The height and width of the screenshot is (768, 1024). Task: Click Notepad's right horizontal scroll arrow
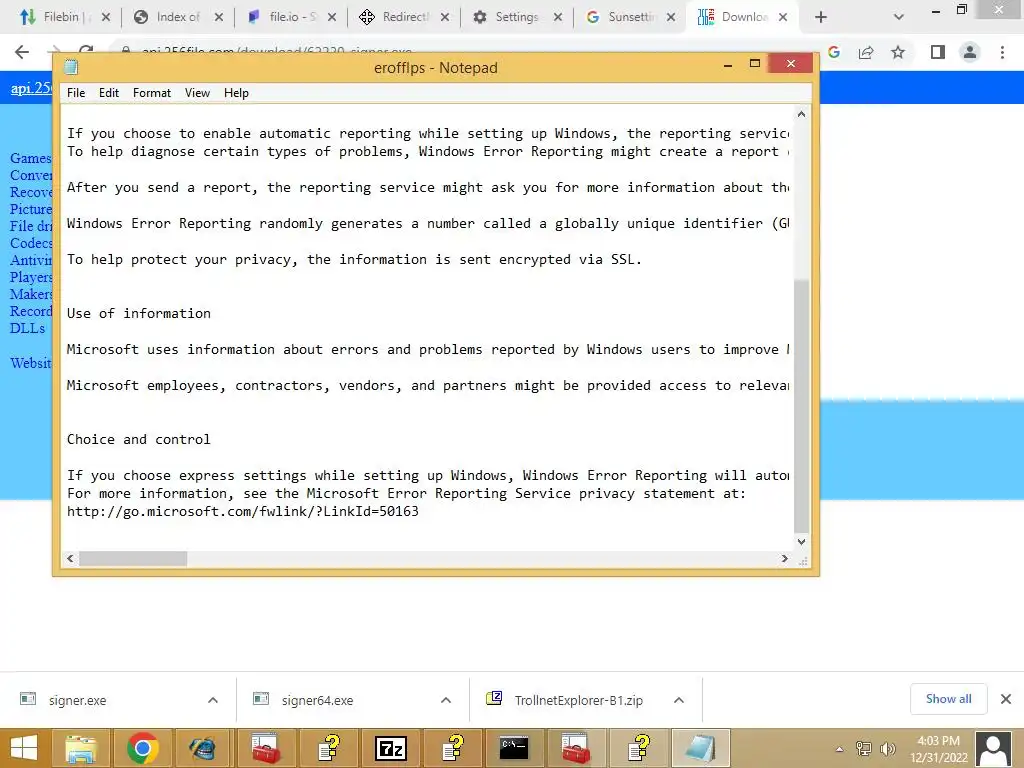click(784, 559)
